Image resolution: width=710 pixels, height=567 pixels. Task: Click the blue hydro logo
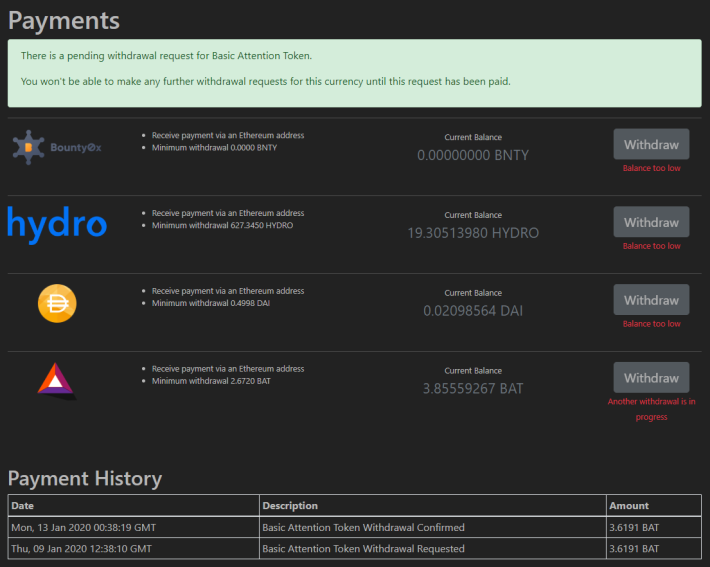coord(57,225)
